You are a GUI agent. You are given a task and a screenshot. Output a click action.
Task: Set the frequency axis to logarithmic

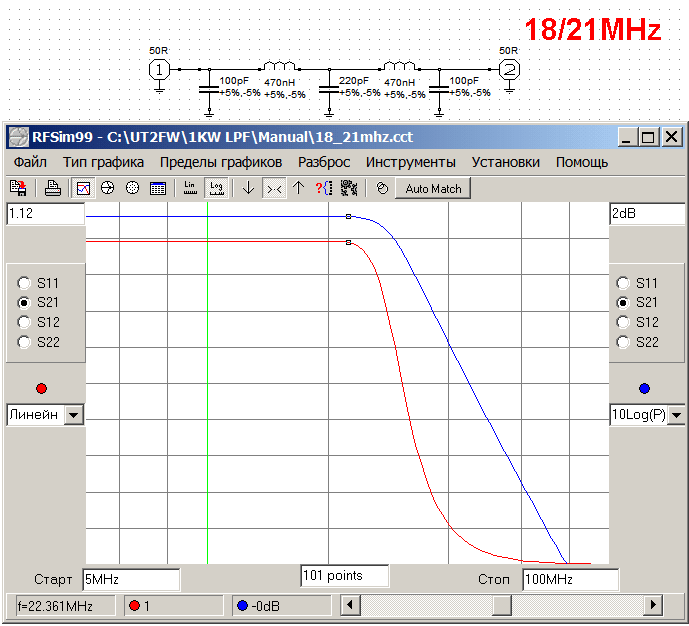click(x=216, y=188)
